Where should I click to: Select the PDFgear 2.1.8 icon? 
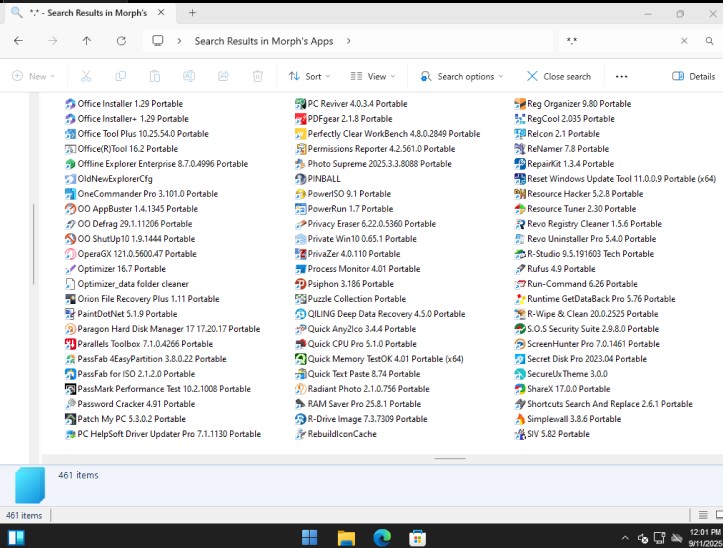300,119
